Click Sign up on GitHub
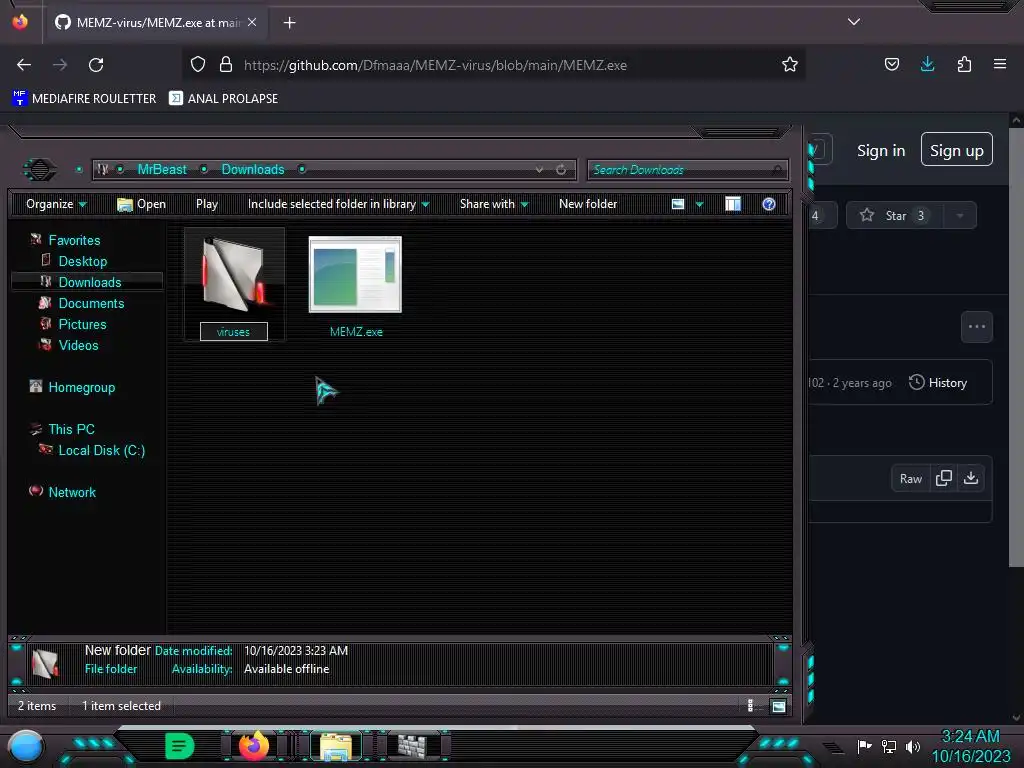Image resolution: width=1024 pixels, height=768 pixels. coord(957,150)
